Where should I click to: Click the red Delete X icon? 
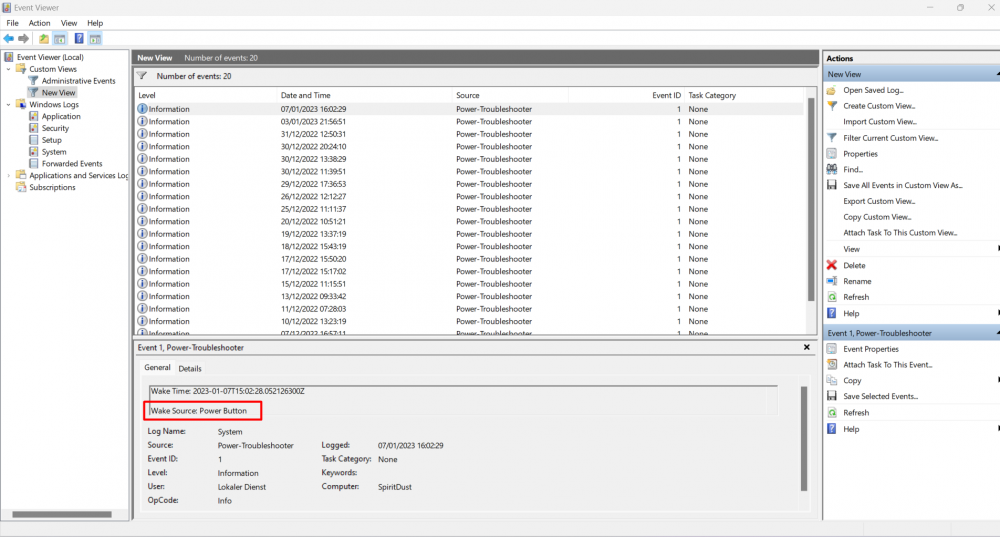pyautogui.click(x=832, y=265)
